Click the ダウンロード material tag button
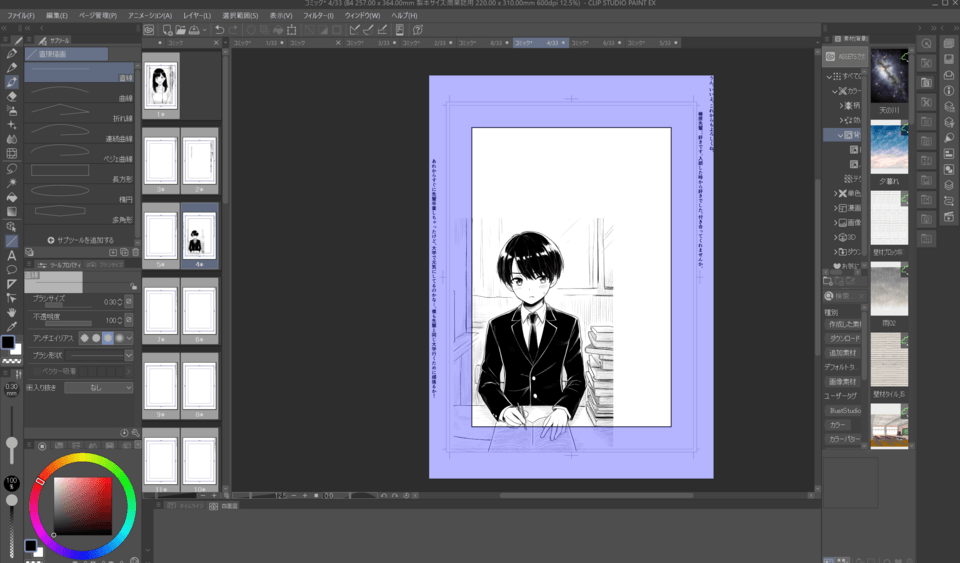960x563 pixels. pos(844,338)
